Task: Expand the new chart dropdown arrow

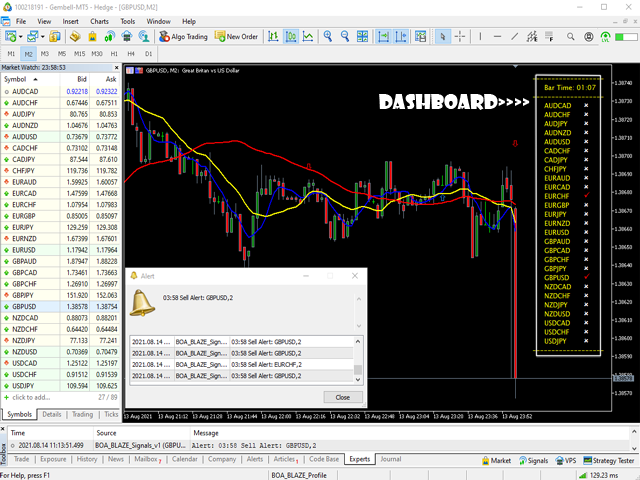Action: point(20,37)
